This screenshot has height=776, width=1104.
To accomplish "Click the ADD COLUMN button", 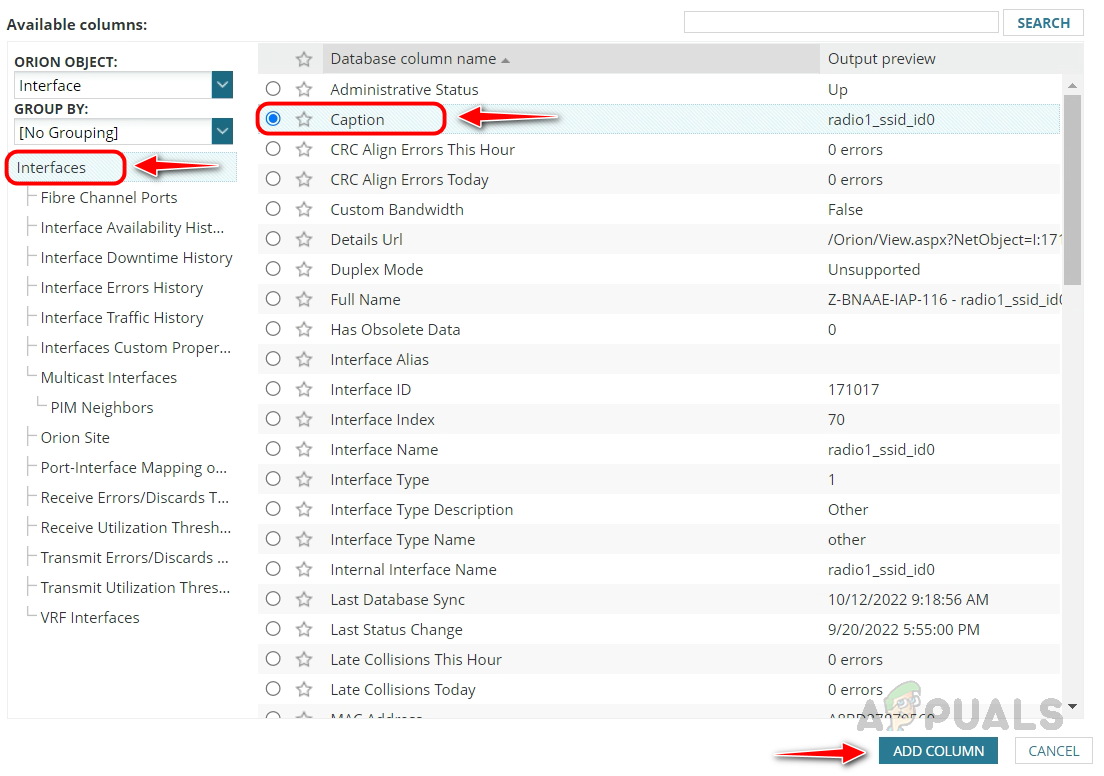I will point(938,751).
